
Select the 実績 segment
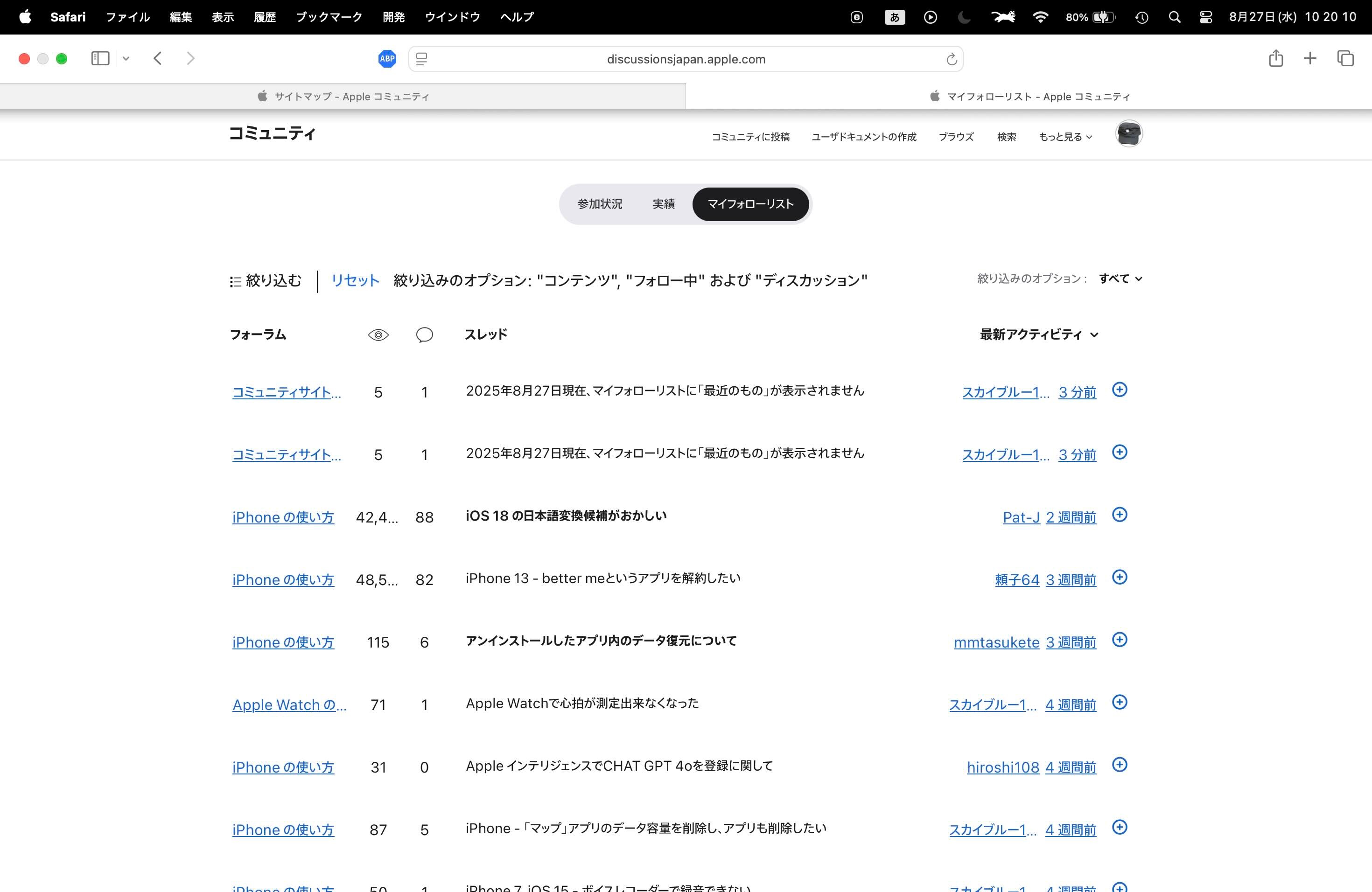tap(663, 204)
